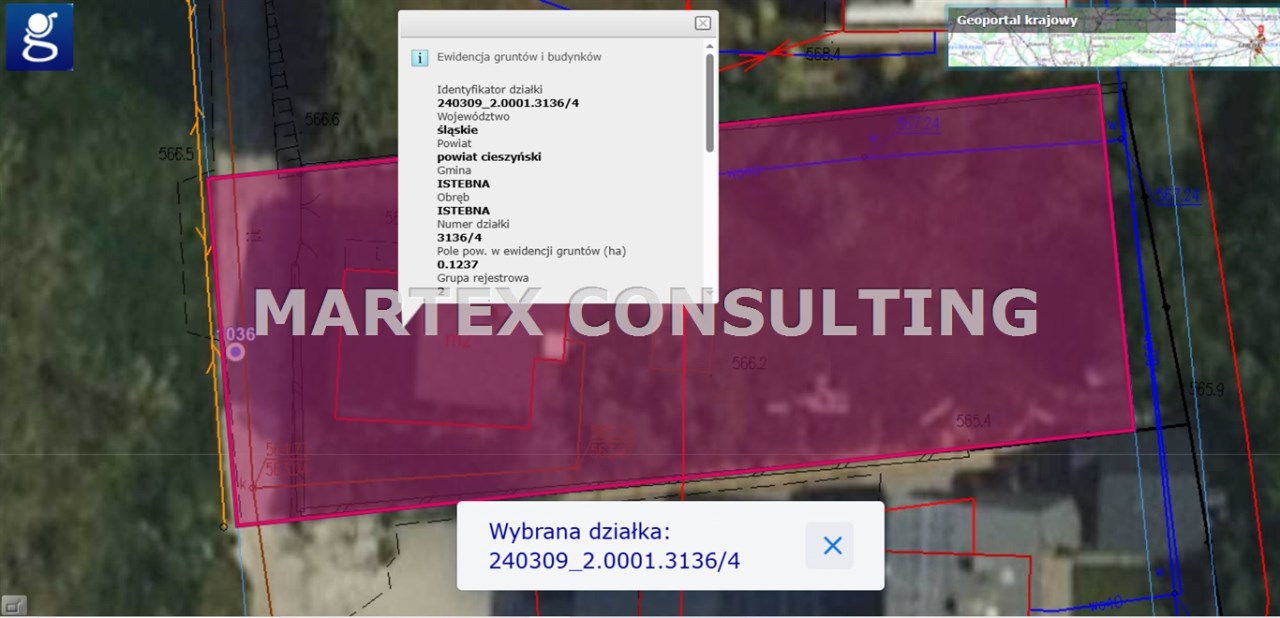Click the 'śląskie' voivodeship value
Image resolution: width=1280 pixels, height=618 pixels.
[x=457, y=130]
